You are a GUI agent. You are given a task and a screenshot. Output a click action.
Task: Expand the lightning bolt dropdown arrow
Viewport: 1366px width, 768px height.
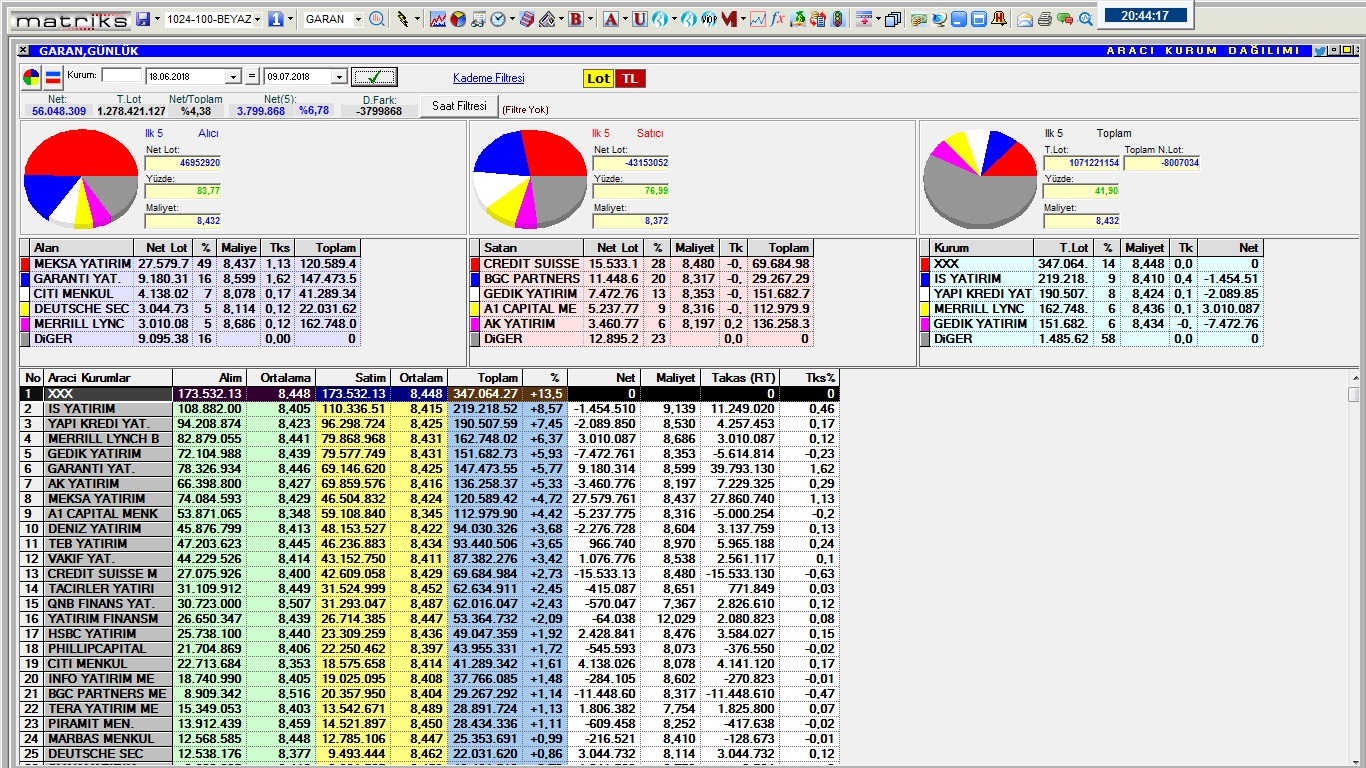point(416,19)
